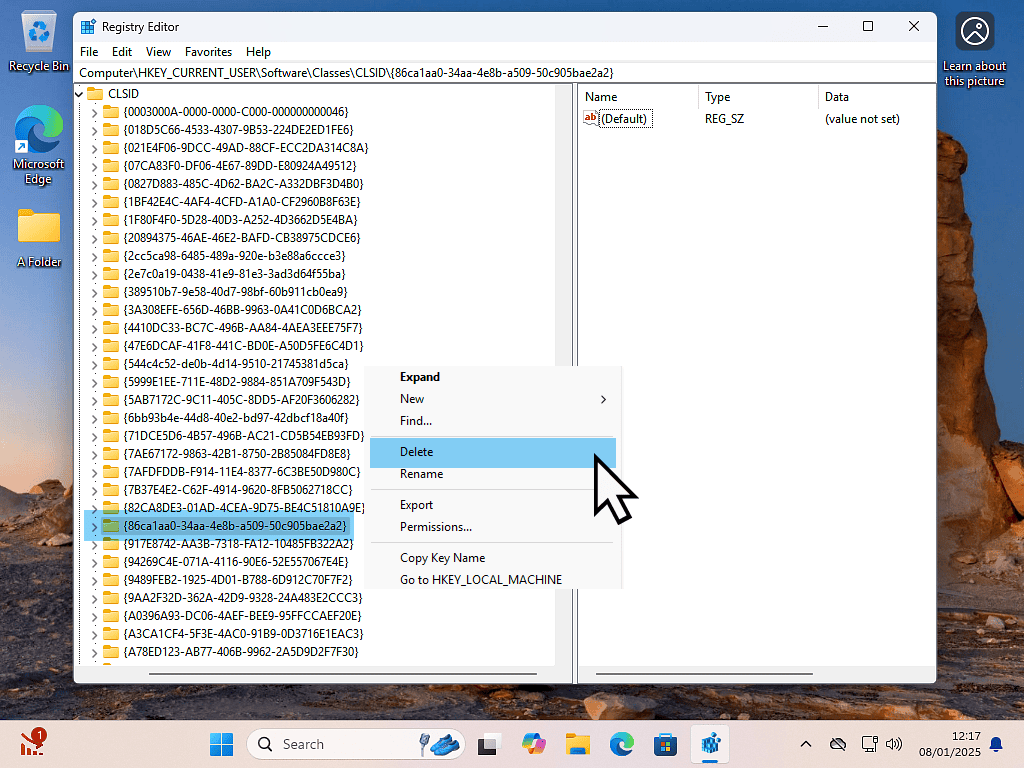Click the Registry Editor taskbar icon
Screen dimensions: 1024x768
tap(711, 744)
